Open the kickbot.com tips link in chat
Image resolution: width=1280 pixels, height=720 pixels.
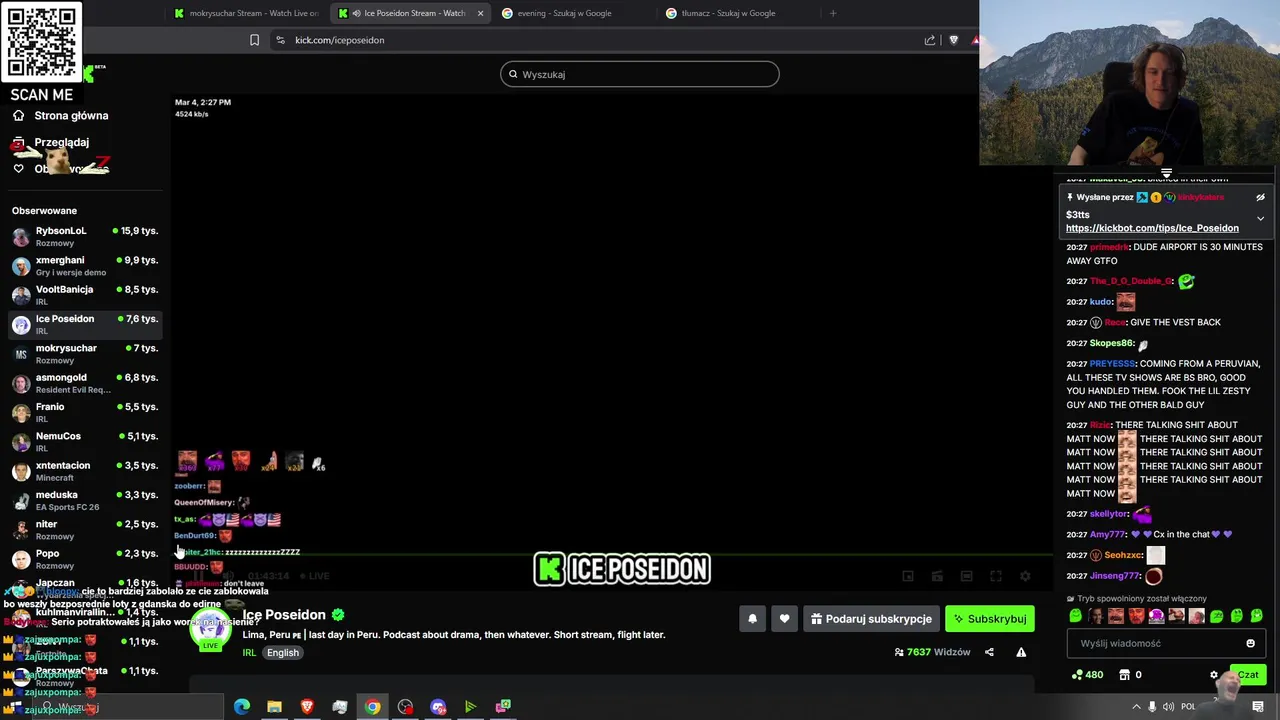[1152, 228]
